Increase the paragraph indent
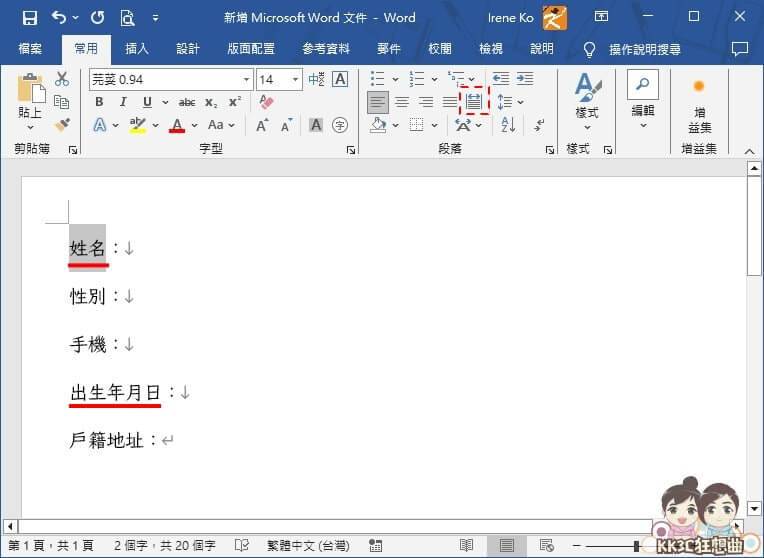The width and height of the screenshot is (764, 558). (x=525, y=78)
